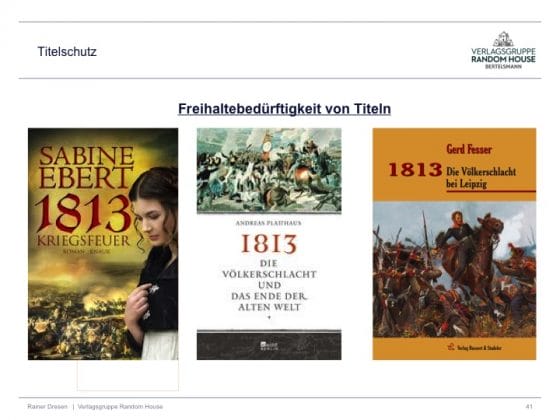Select Die Völkerschlacht bei Leipzig subtitle
The width and height of the screenshot is (560, 420).
coord(481,178)
